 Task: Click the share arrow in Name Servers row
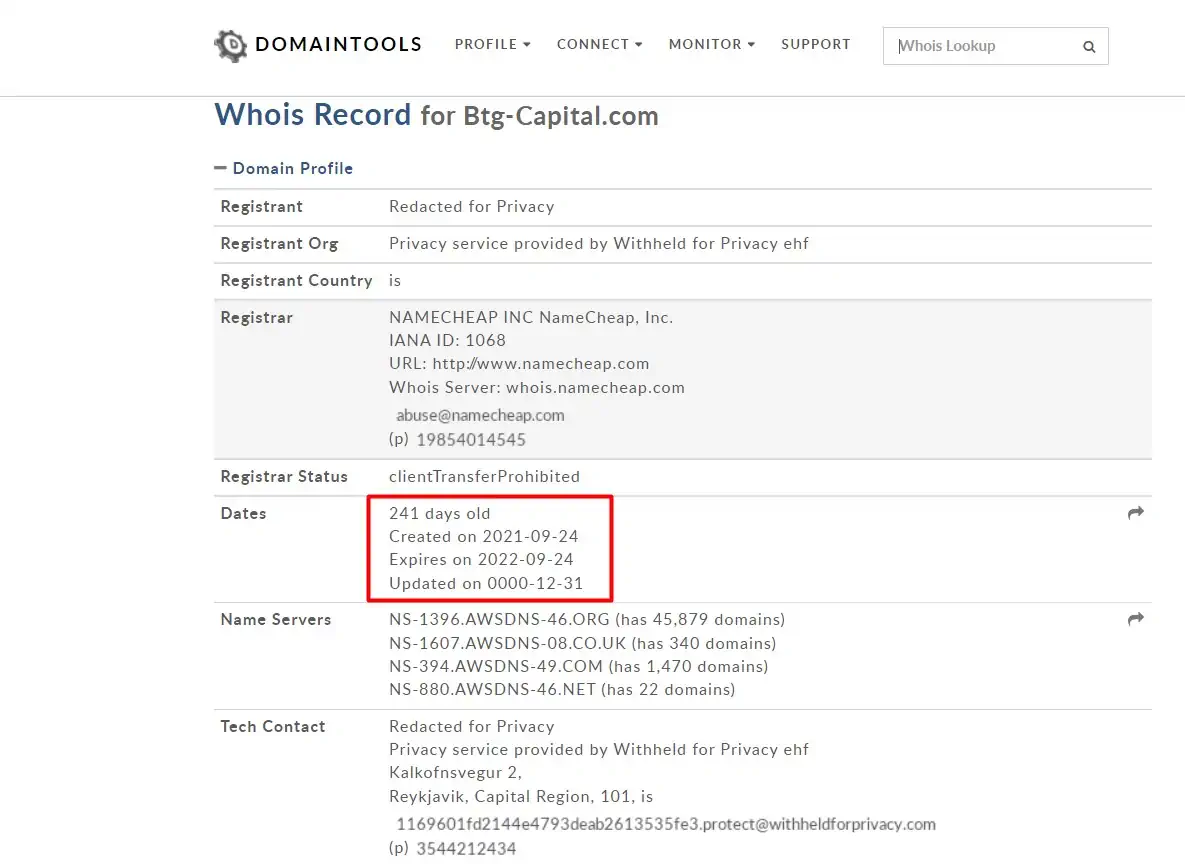(1135, 619)
